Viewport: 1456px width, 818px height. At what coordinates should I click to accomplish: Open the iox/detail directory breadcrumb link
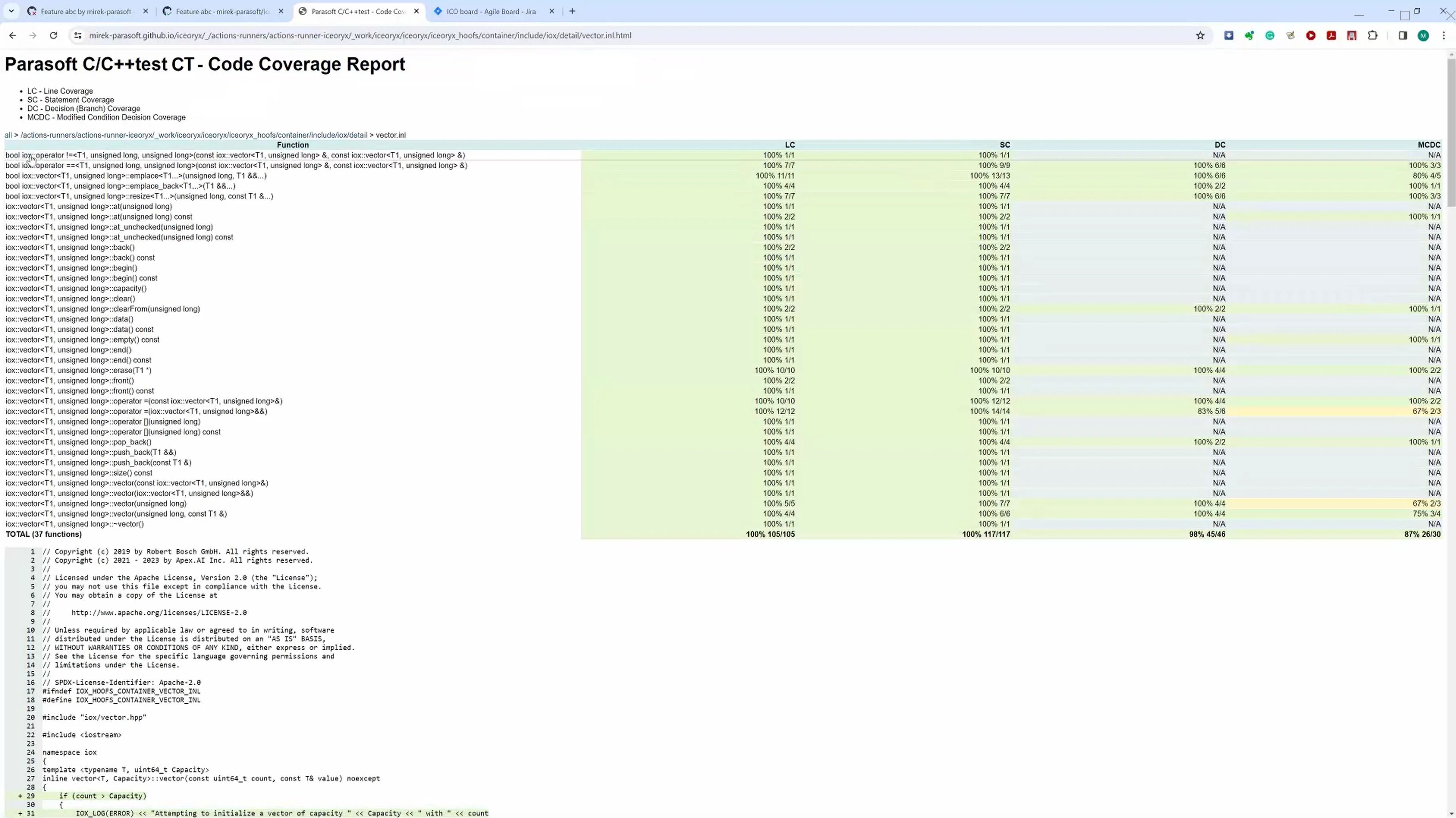point(194,135)
